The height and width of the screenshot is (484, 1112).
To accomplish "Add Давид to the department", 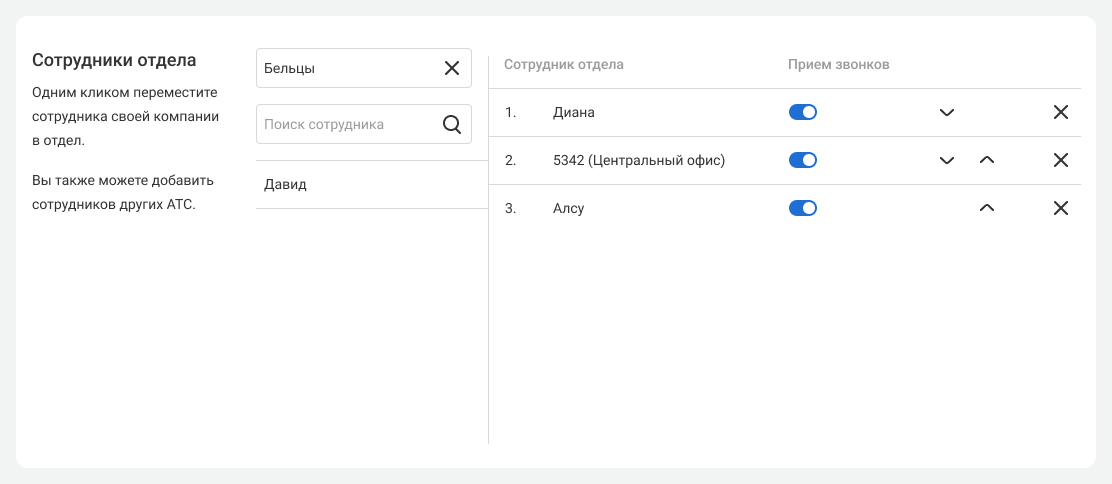I will coord(286,184).
